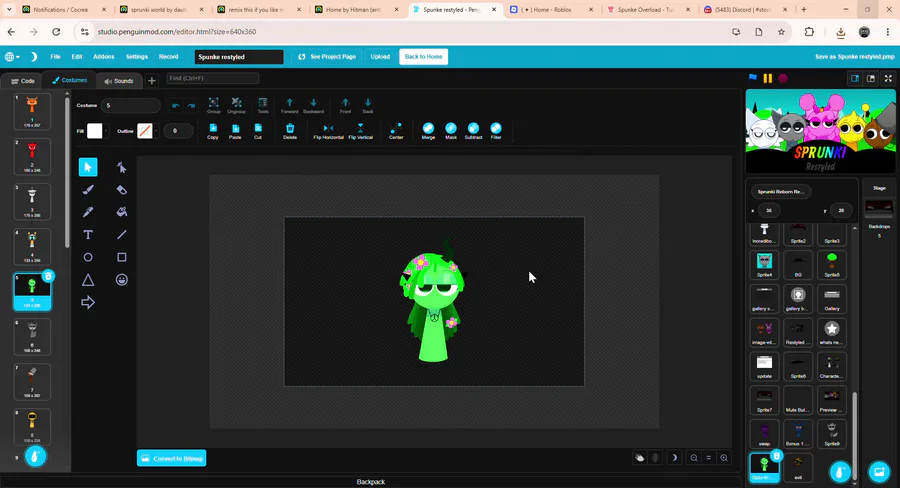This screenshot has width=900, height=488.
Task: Click the Filter shapes icon
Action: pos(496,131)
